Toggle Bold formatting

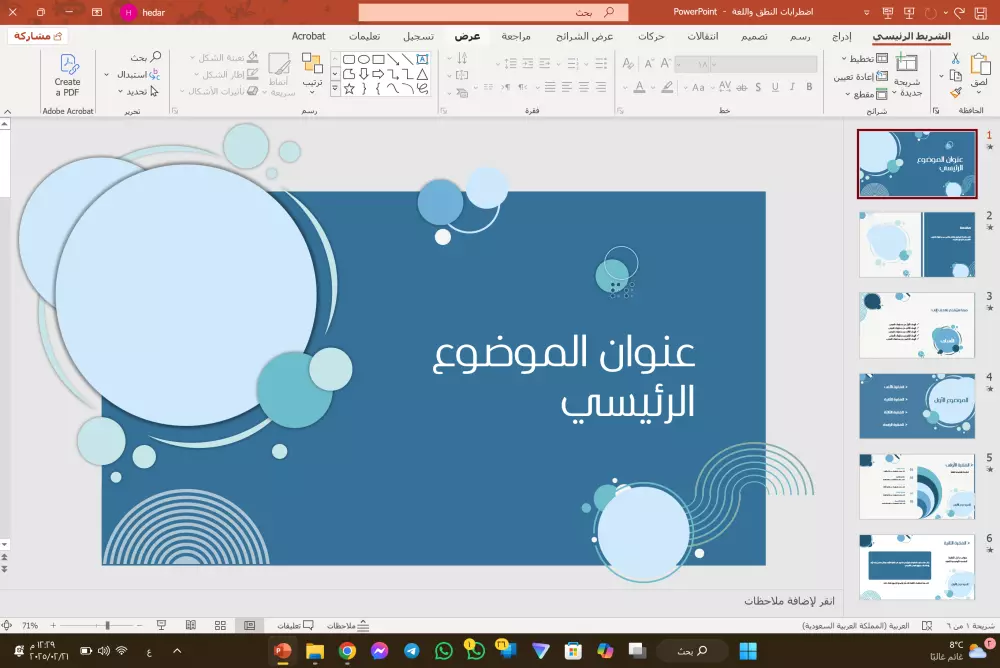click(810, 87)
